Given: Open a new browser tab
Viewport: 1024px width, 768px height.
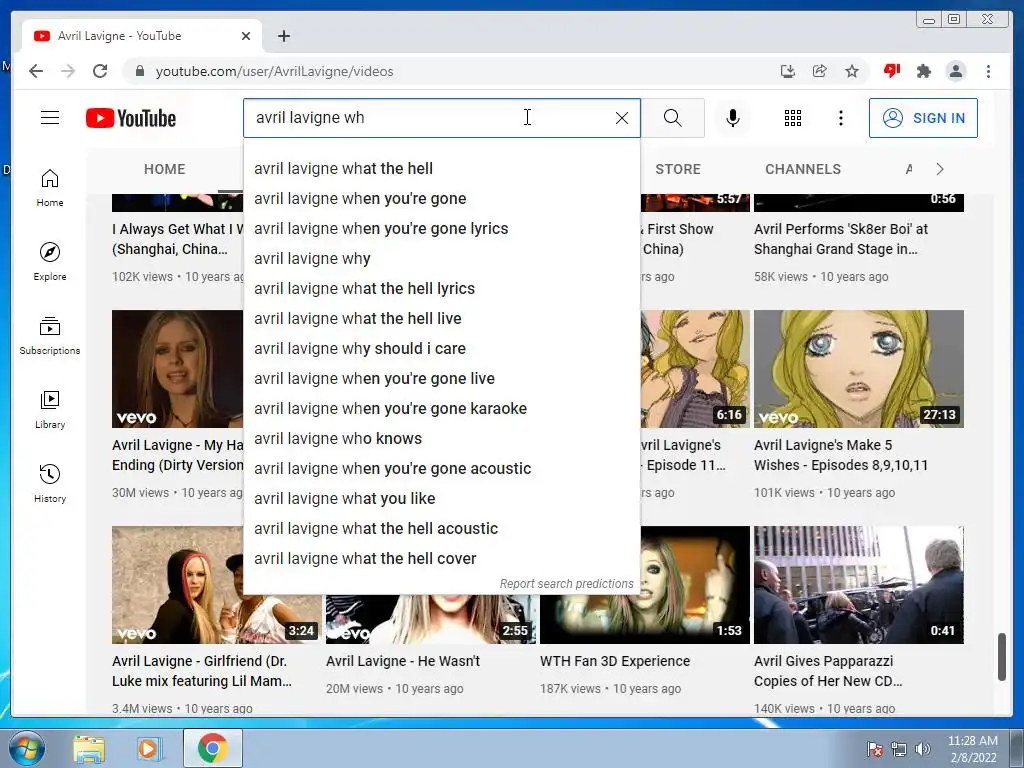Looking at the screenshot, I should [x=283, y=36].
